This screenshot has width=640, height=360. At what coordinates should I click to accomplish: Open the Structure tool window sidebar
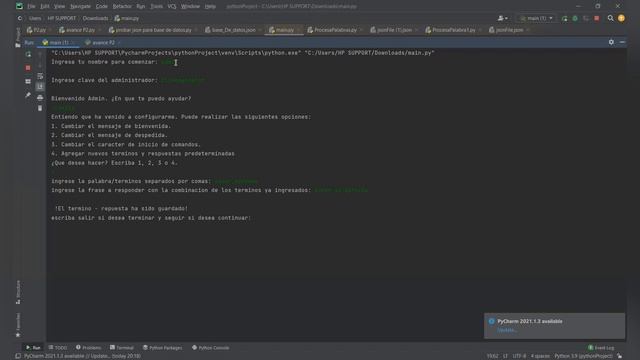coord(18,292)
